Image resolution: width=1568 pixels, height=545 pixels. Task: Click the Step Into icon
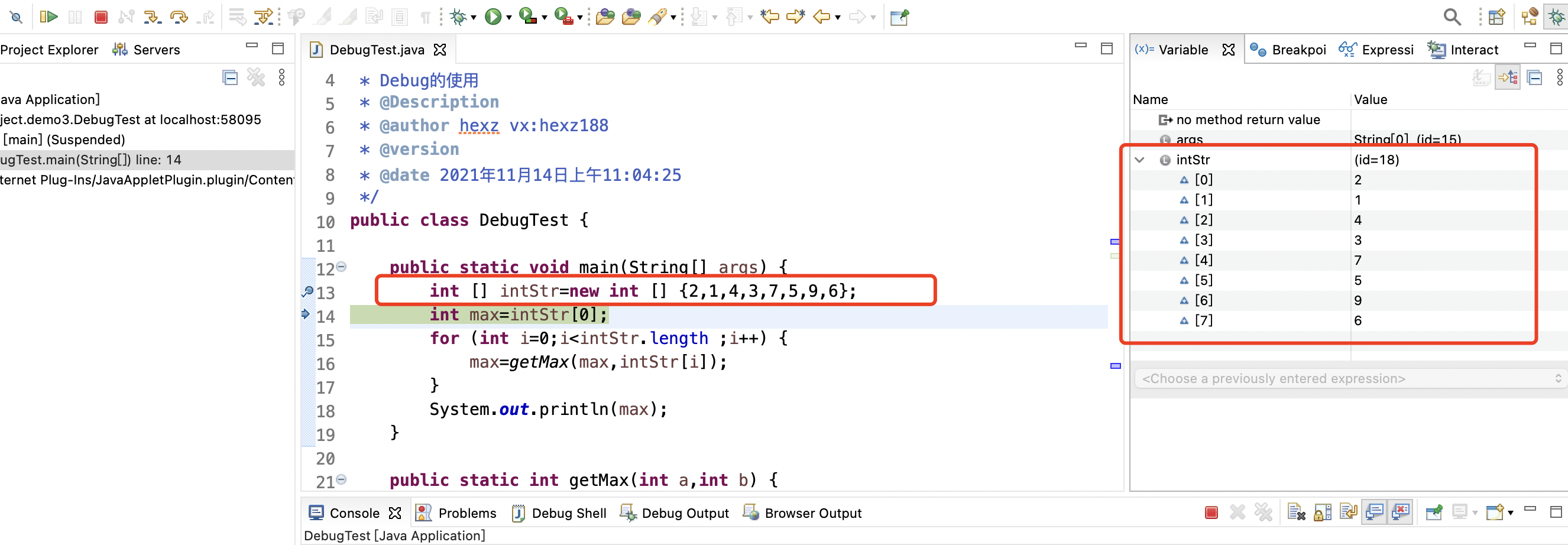[x=151, y=17]
